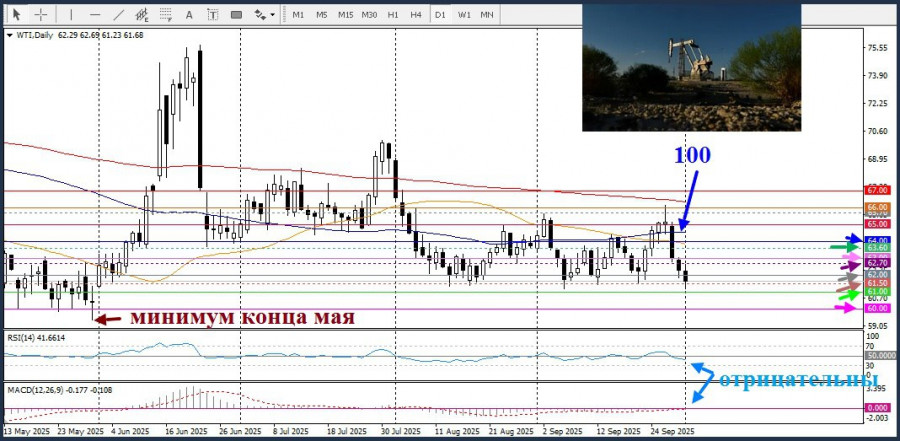Select the text label tool
Screen dimensions: 900x441
[x=213, y=15]
